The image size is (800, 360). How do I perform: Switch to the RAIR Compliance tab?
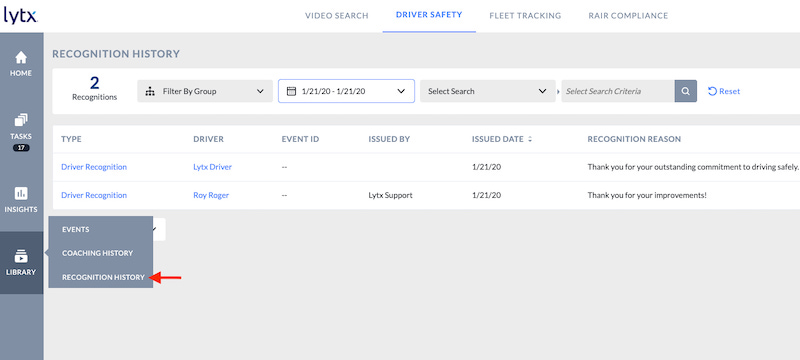coord(628,16)
